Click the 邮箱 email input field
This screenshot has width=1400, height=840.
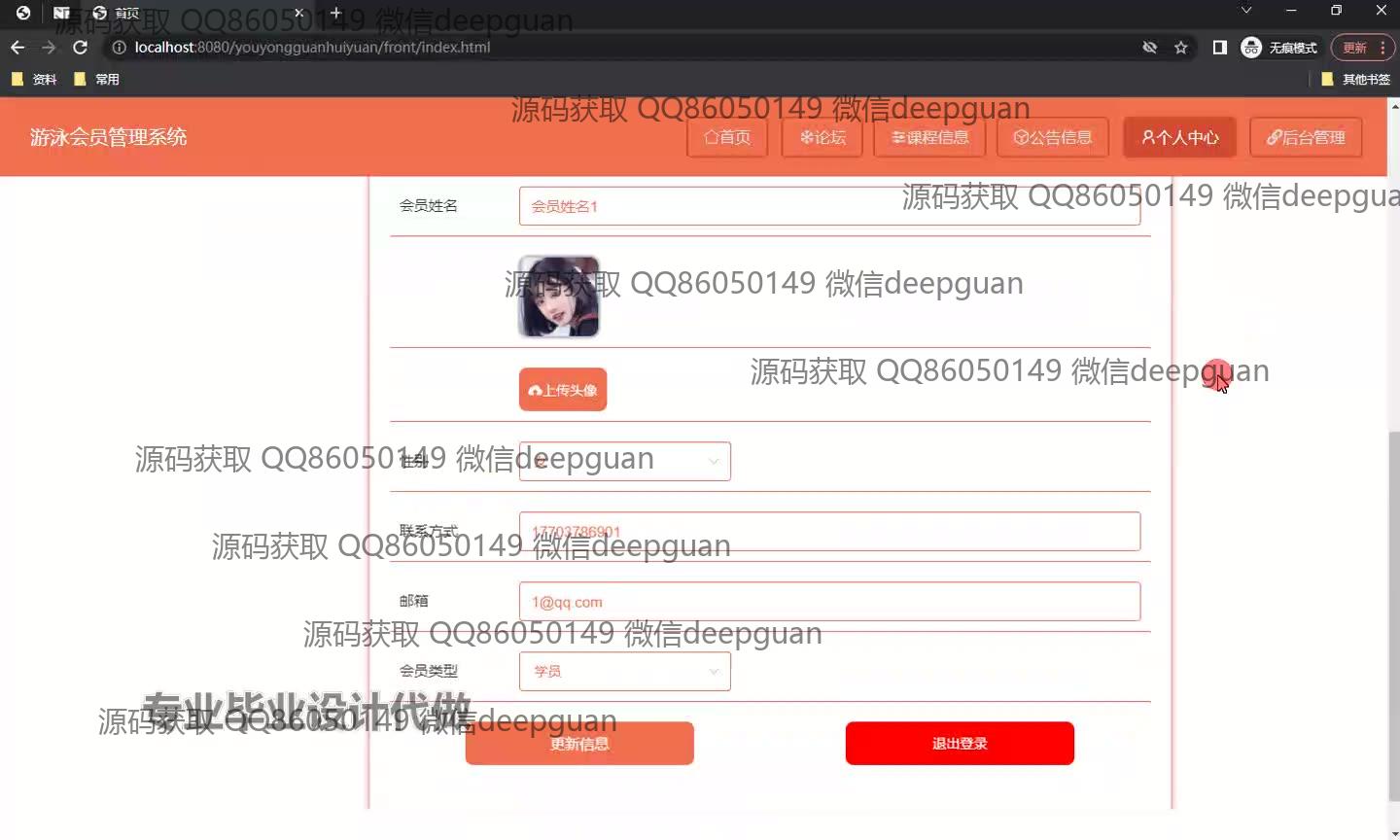(x=829, y=602)
